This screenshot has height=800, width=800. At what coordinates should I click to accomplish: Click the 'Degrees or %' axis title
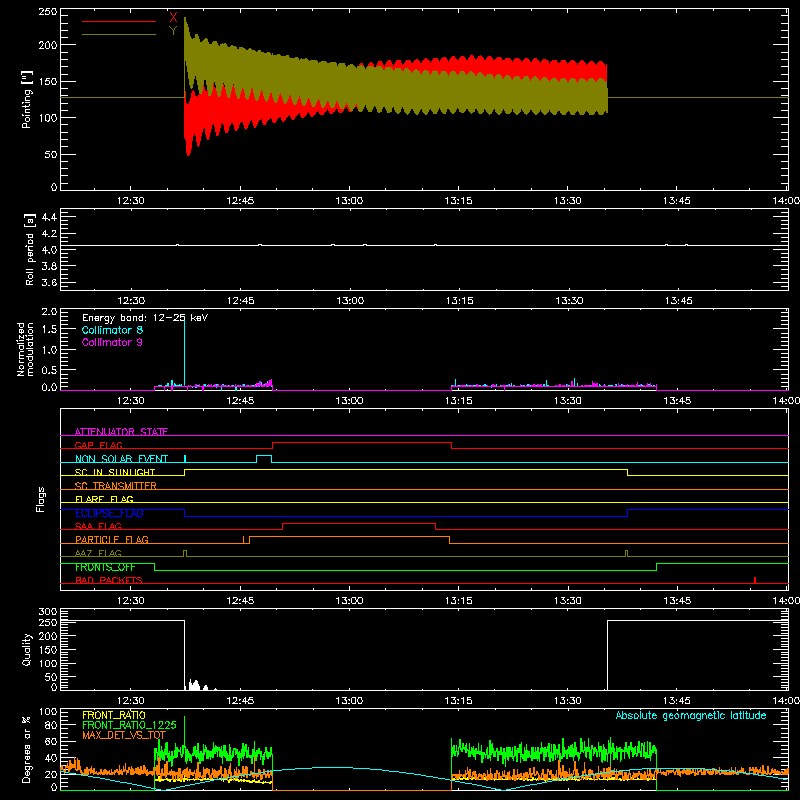tap(27, 750)
